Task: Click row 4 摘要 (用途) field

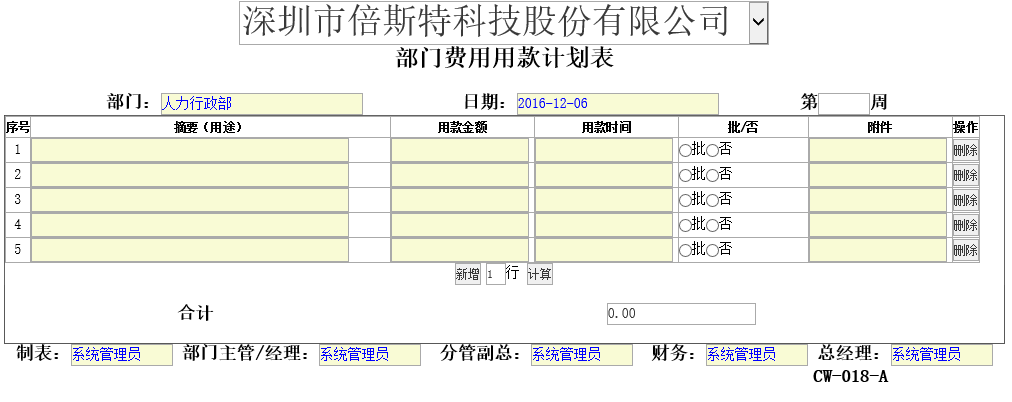Action: click(190, 225)
